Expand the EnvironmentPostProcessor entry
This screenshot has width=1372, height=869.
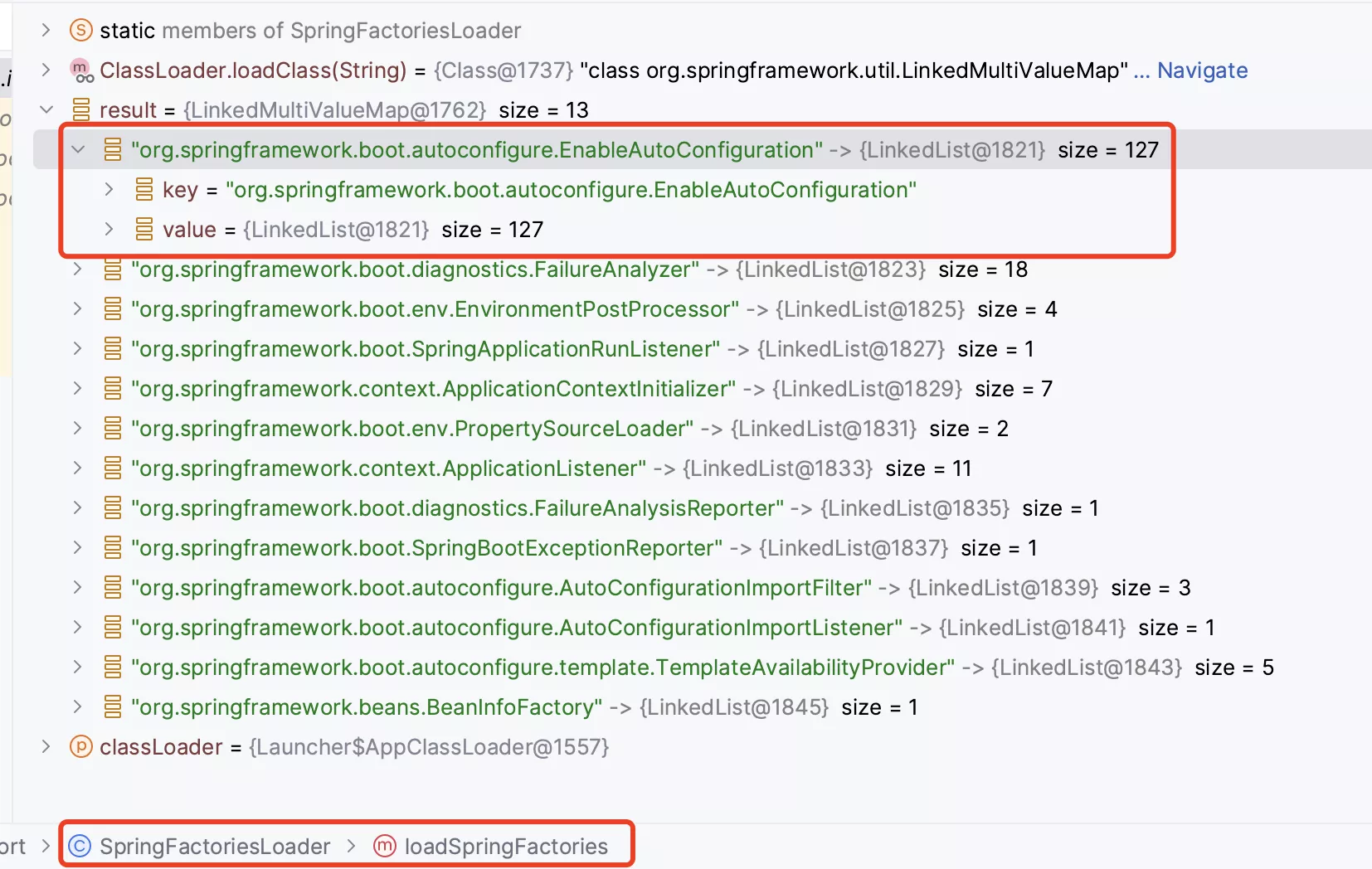pos(78,309)
